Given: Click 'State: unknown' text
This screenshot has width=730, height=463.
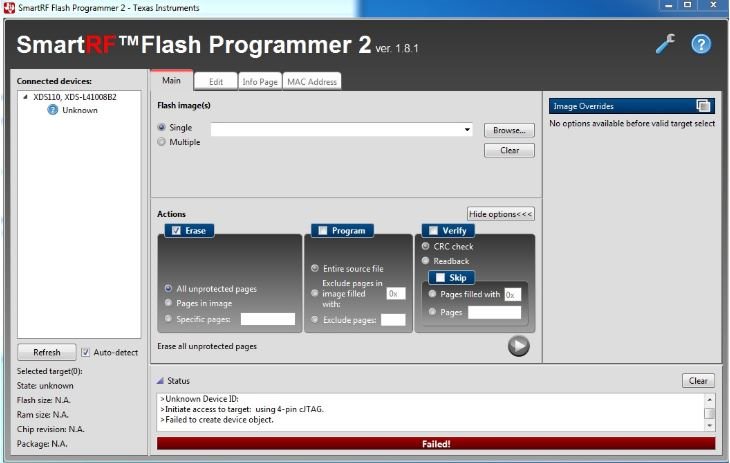Looking at the screenshot, I should click(x=45, y=386).
